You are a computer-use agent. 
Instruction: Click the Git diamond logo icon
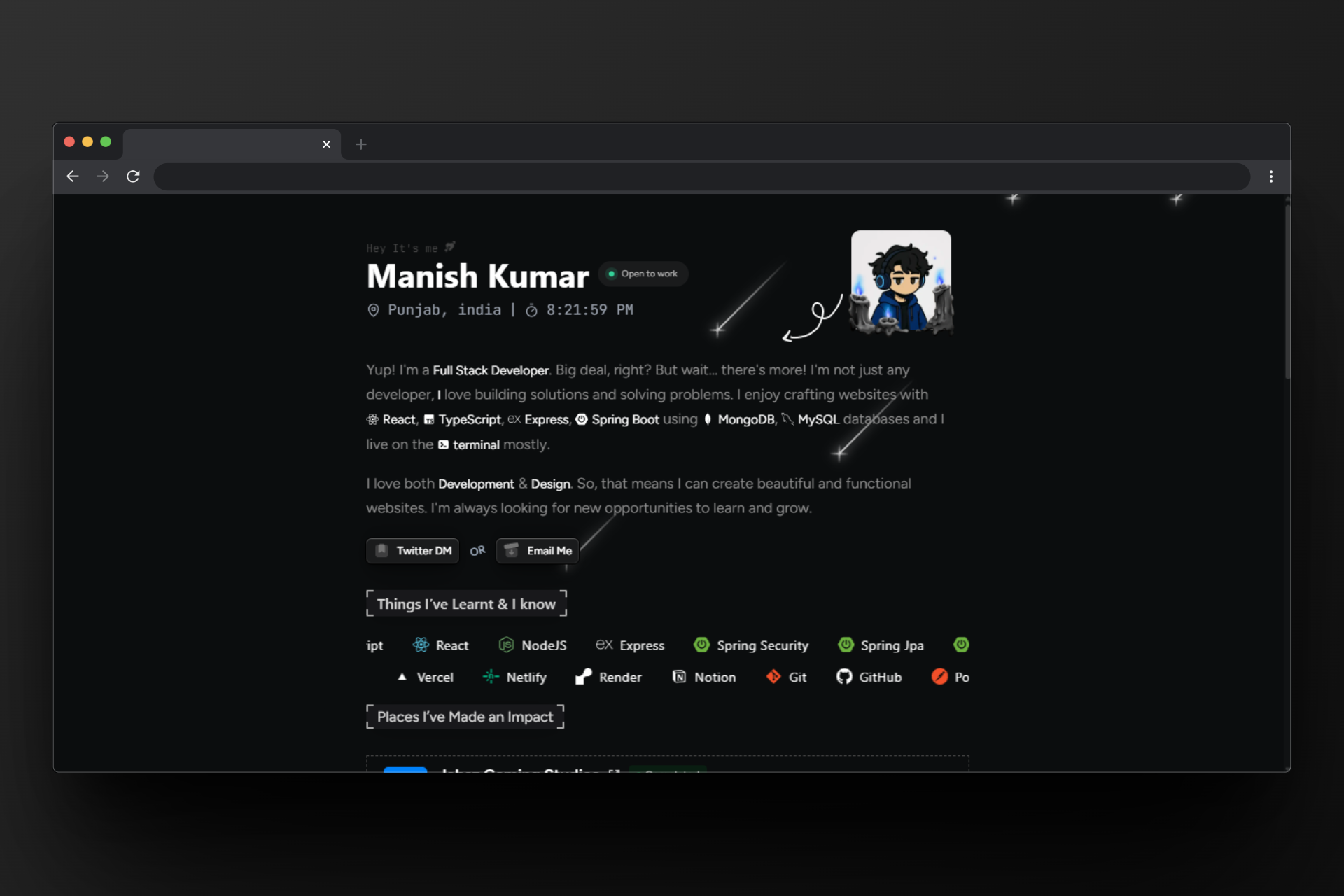[773, 677]
